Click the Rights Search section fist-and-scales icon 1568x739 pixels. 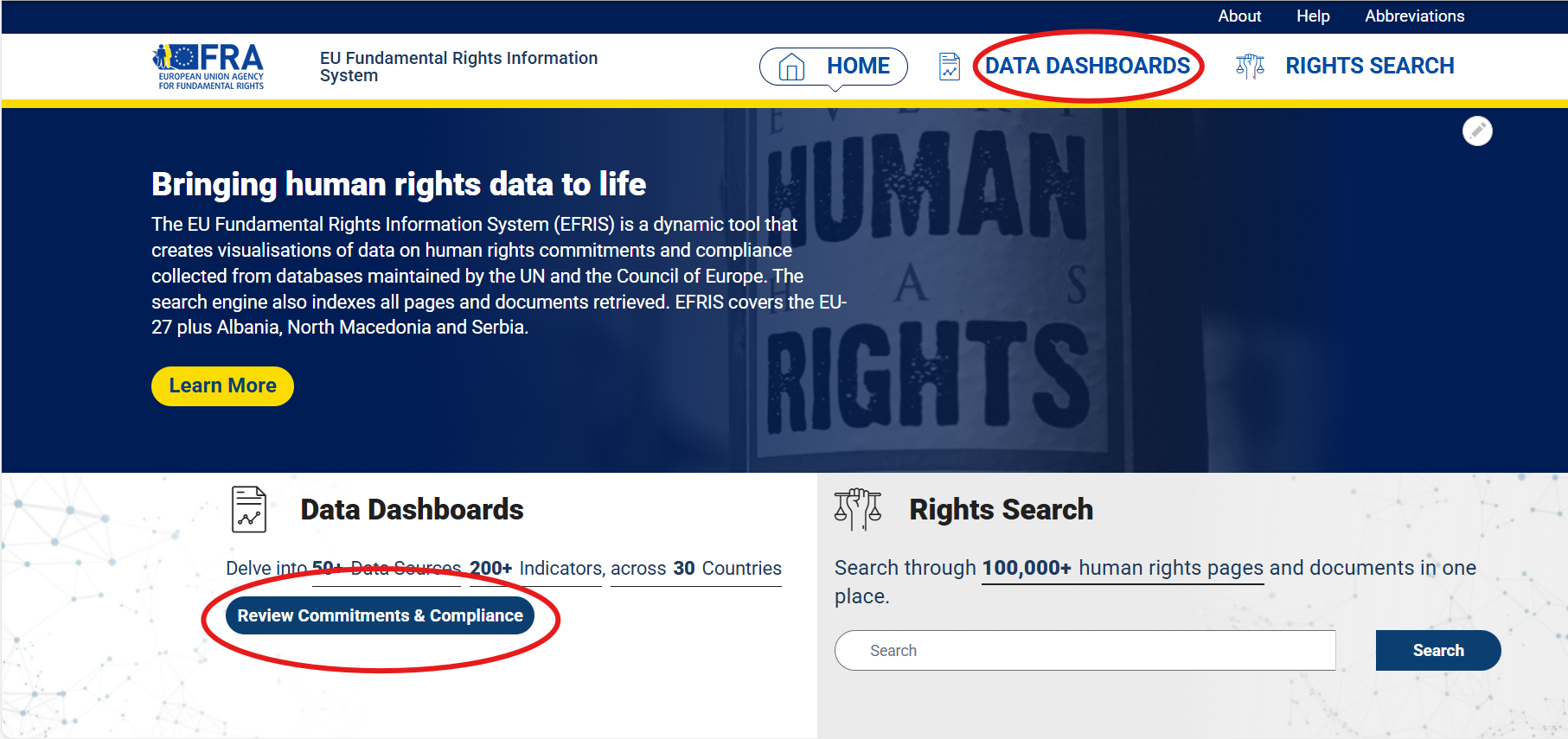coord(857,509)
